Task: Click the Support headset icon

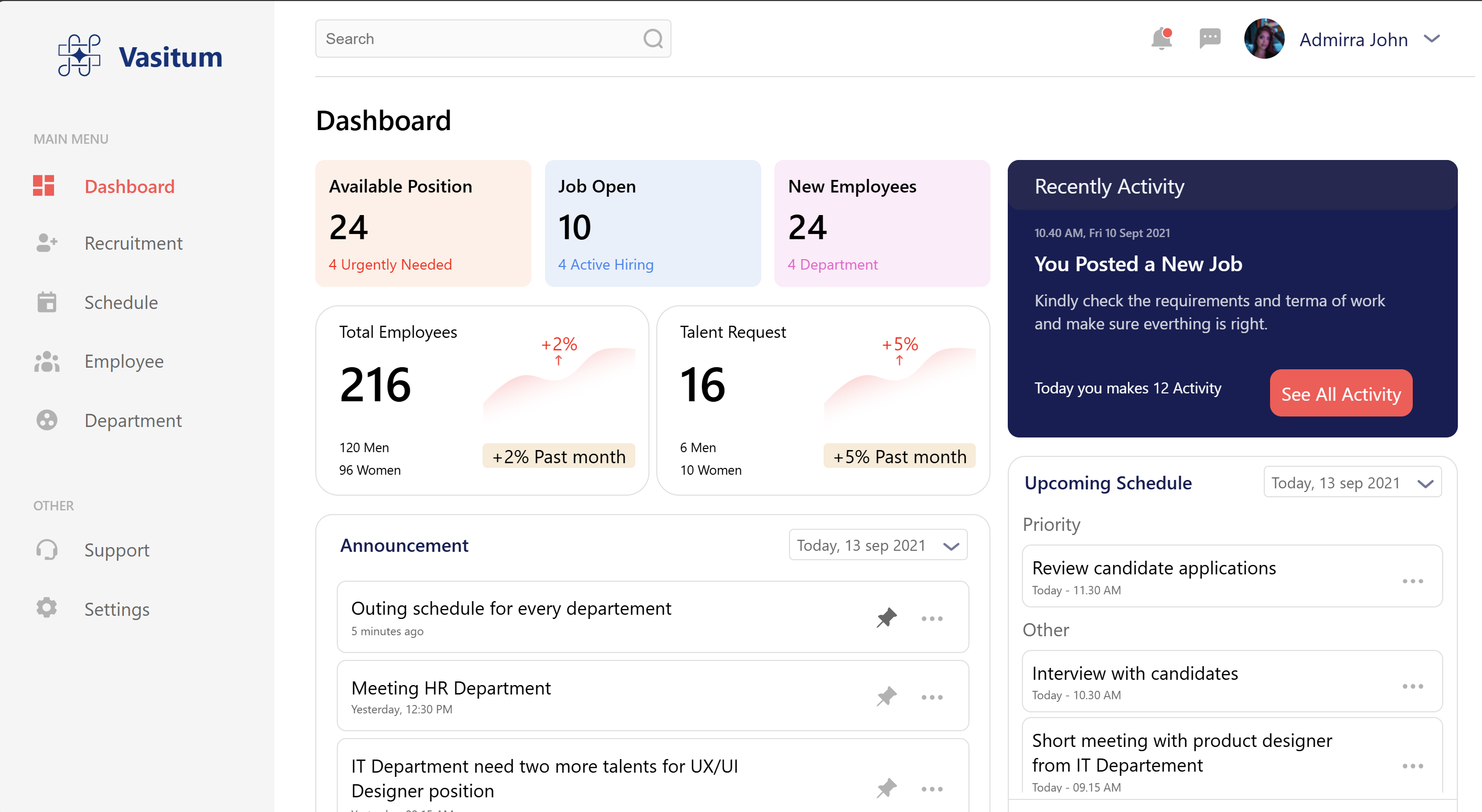Action: [47, 549]
